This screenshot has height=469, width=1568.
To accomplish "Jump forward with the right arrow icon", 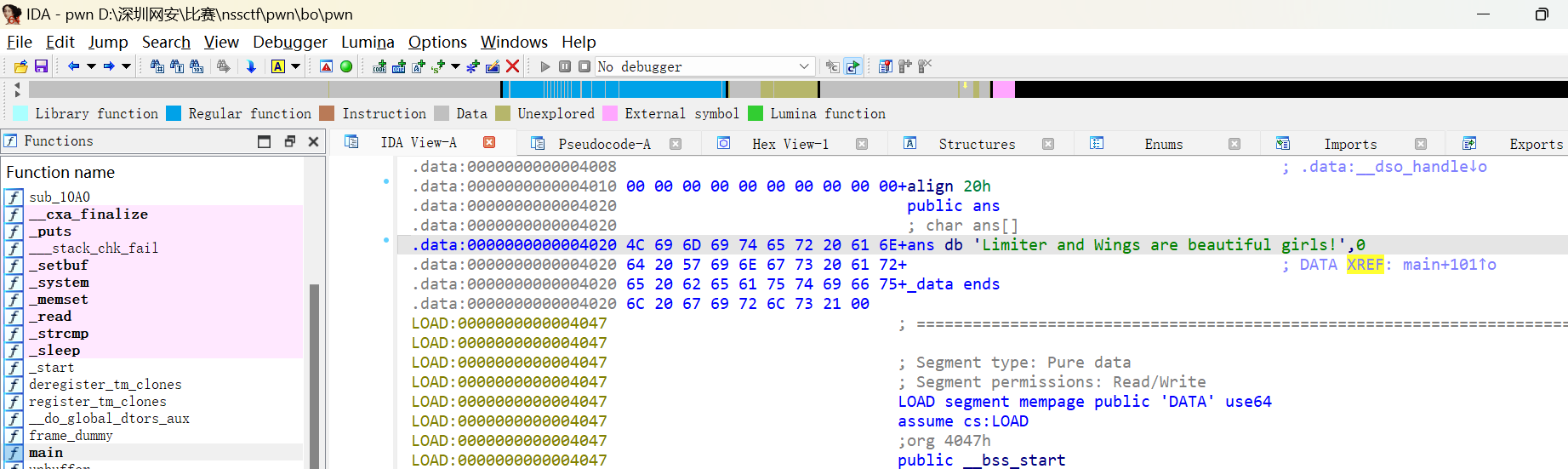I will coord(109,66).
